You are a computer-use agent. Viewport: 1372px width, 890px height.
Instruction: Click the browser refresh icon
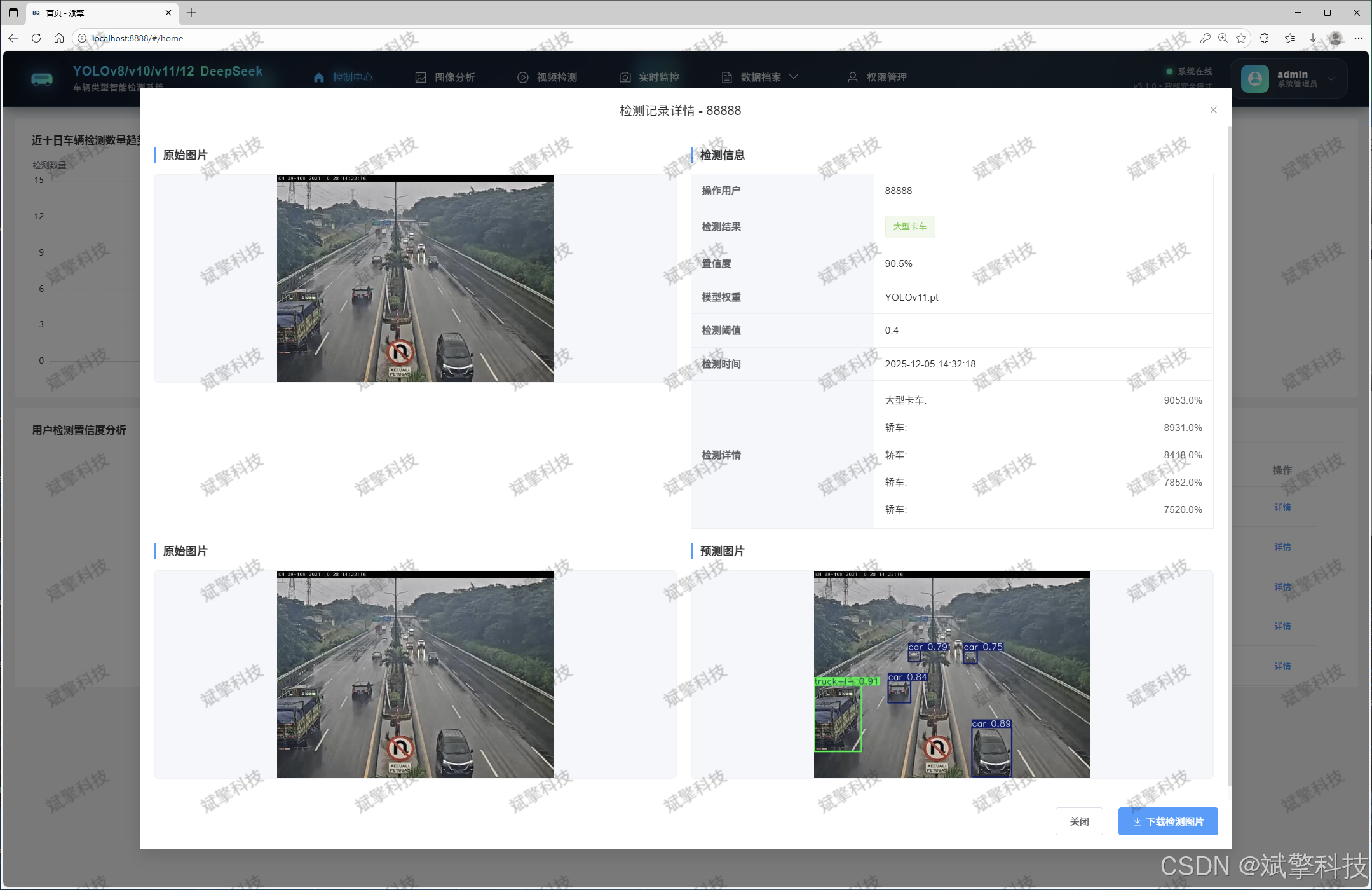pos(36,38)
